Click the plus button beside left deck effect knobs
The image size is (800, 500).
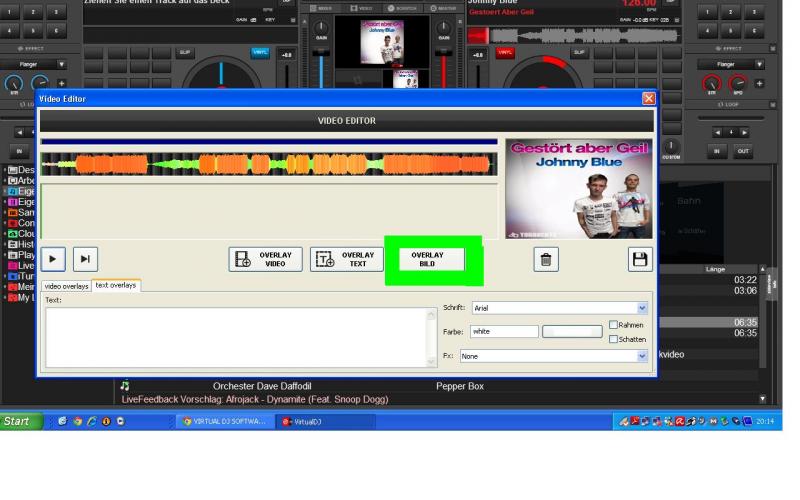[x=61, y=83]
